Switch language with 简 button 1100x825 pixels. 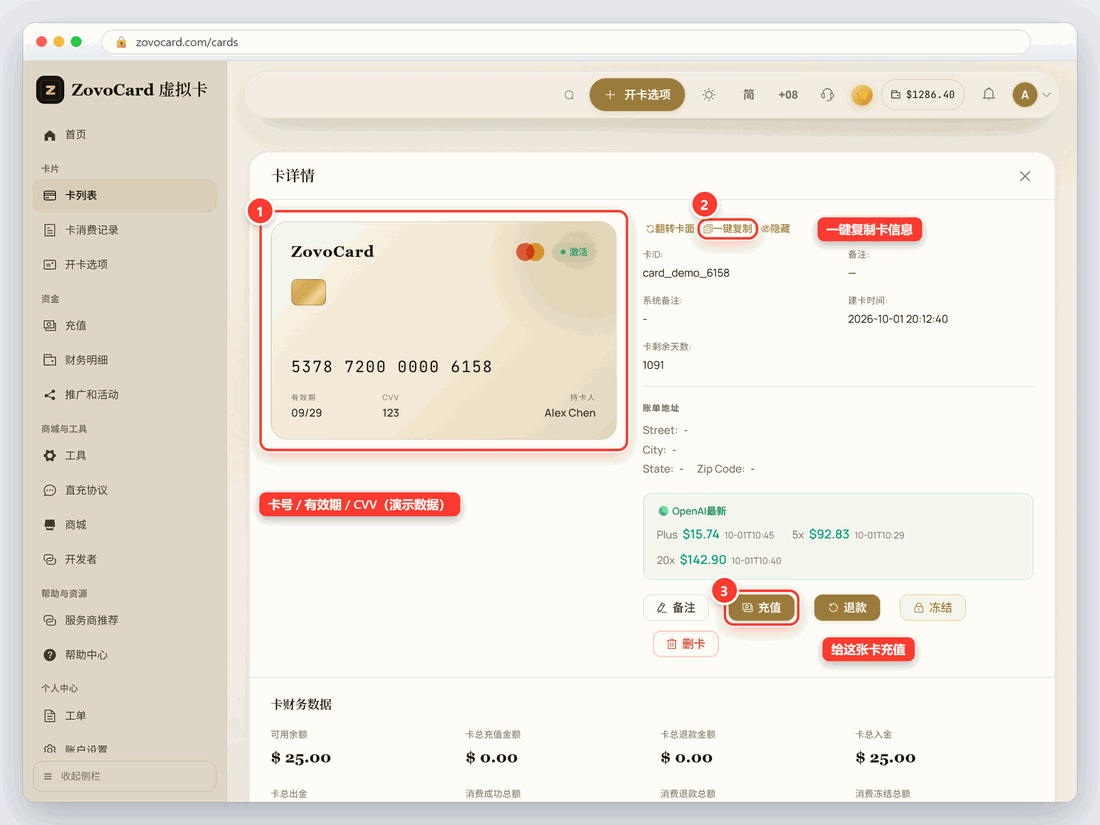point(749,95)
